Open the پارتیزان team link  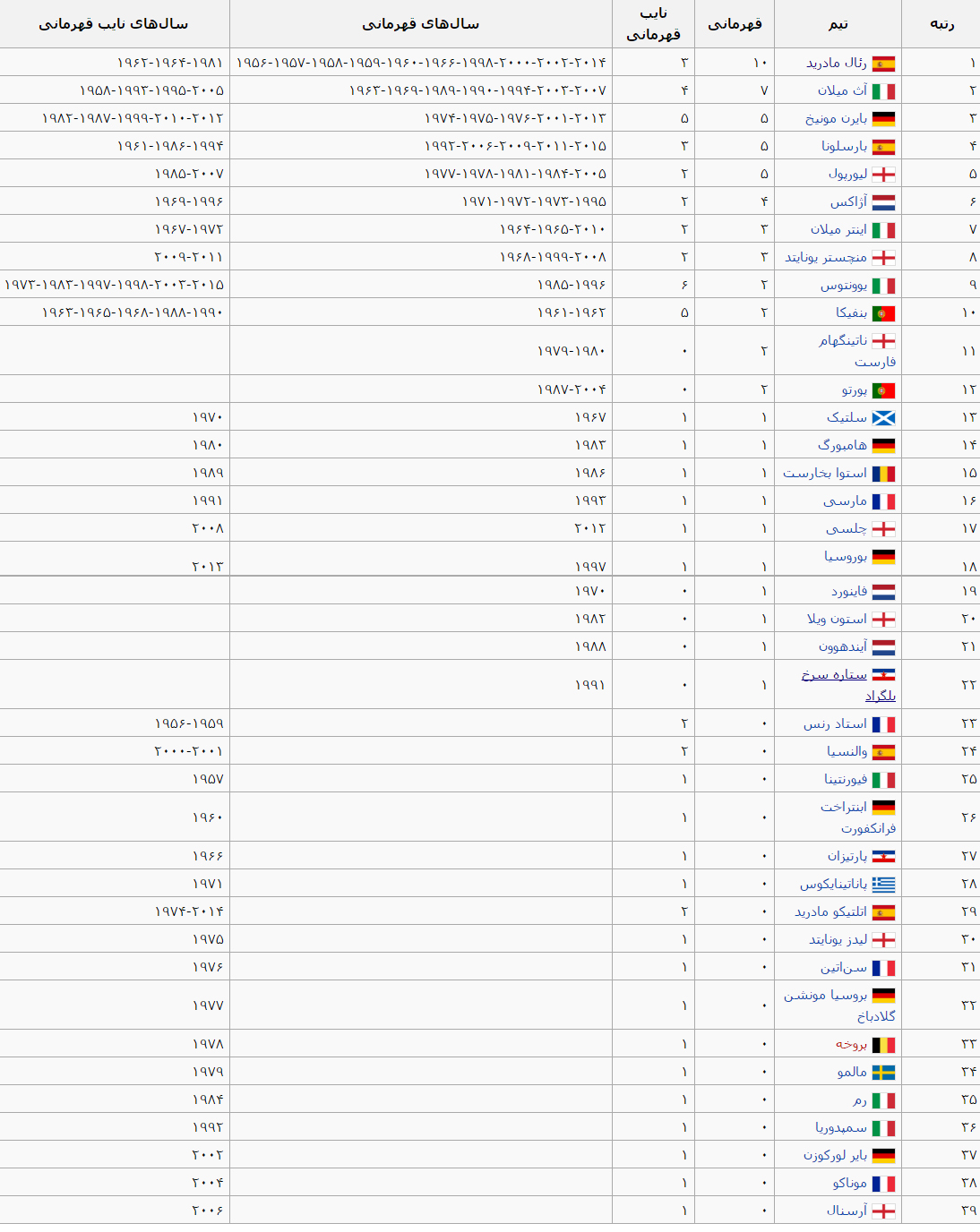[x=847, y=856]
